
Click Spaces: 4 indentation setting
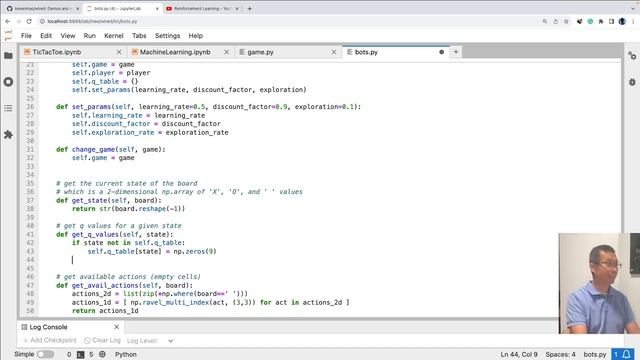coord(560,354)
